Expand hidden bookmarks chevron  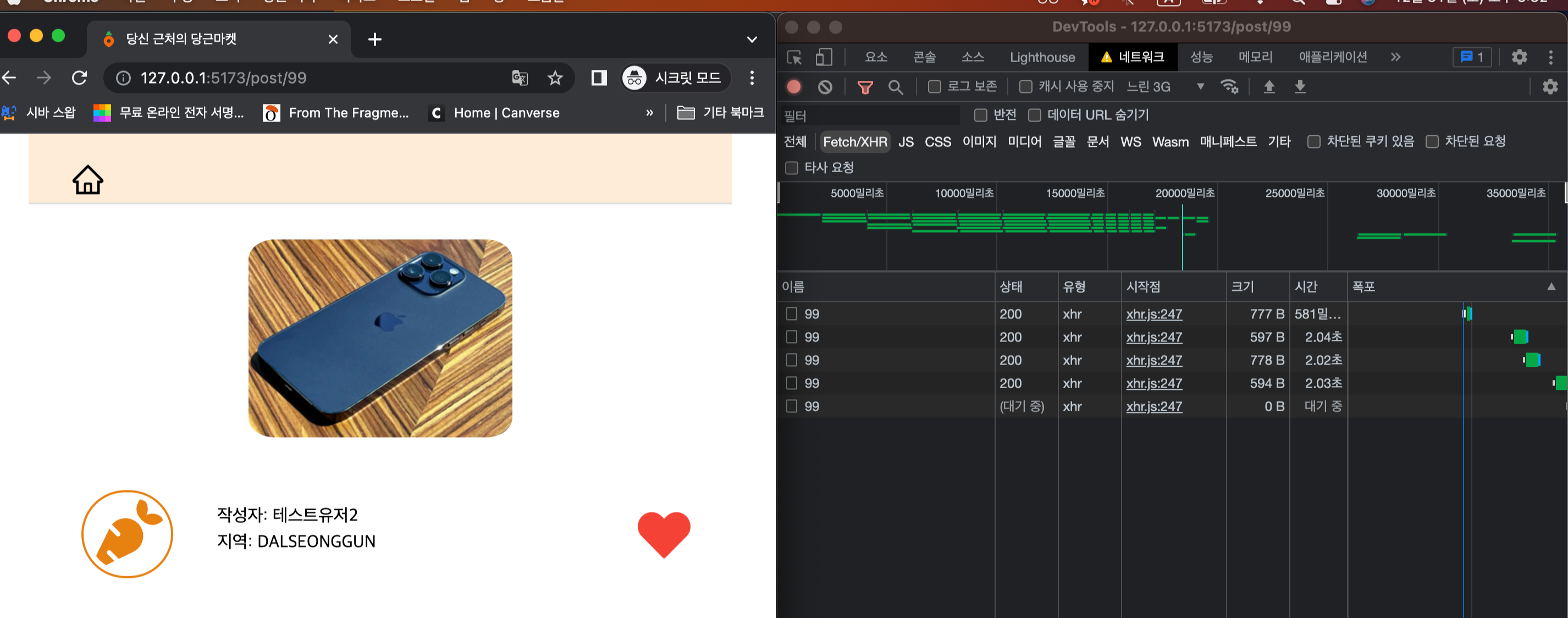(x=649, y=113)
